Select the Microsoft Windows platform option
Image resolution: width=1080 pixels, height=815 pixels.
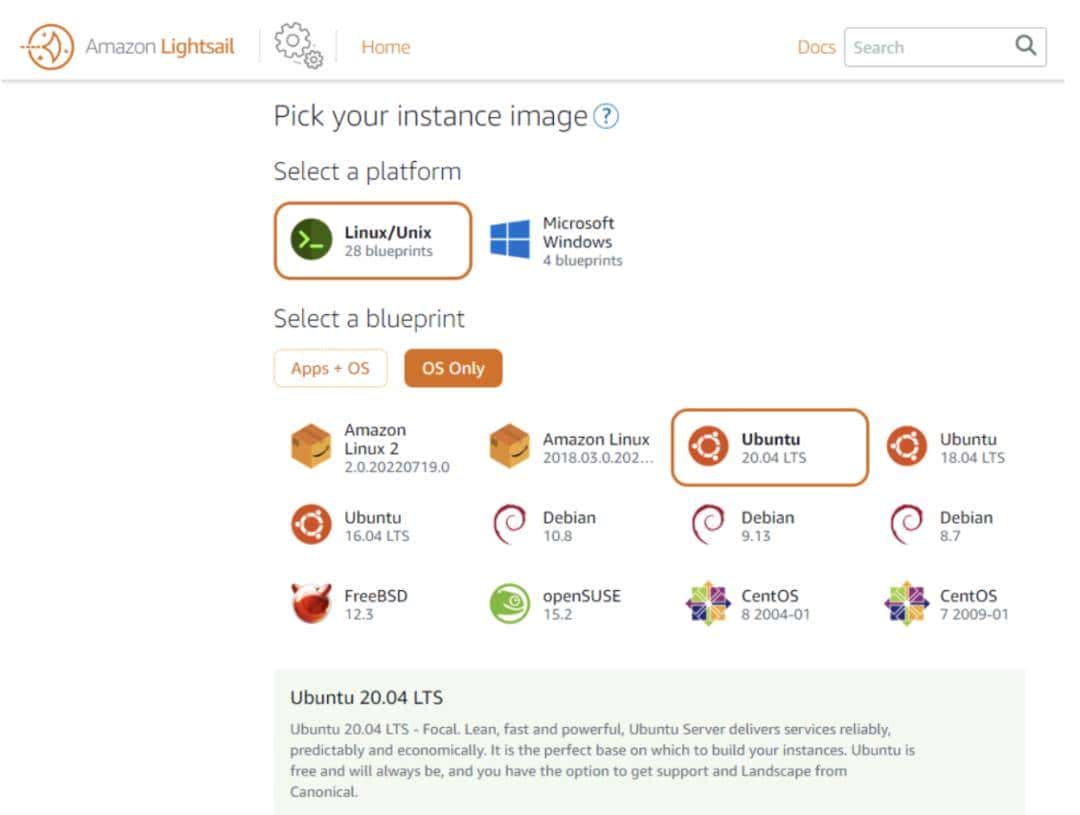(557, 241)
